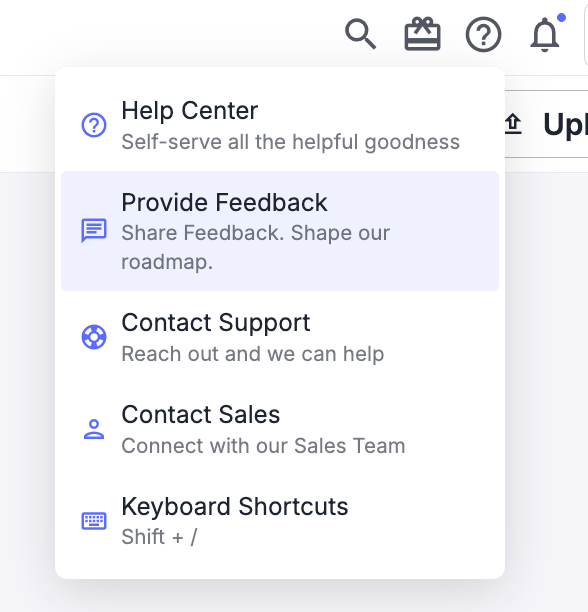Toggle the help question mark icon
Image resolution: width=588 pixels, height=612 pixels.
(483, 34)
